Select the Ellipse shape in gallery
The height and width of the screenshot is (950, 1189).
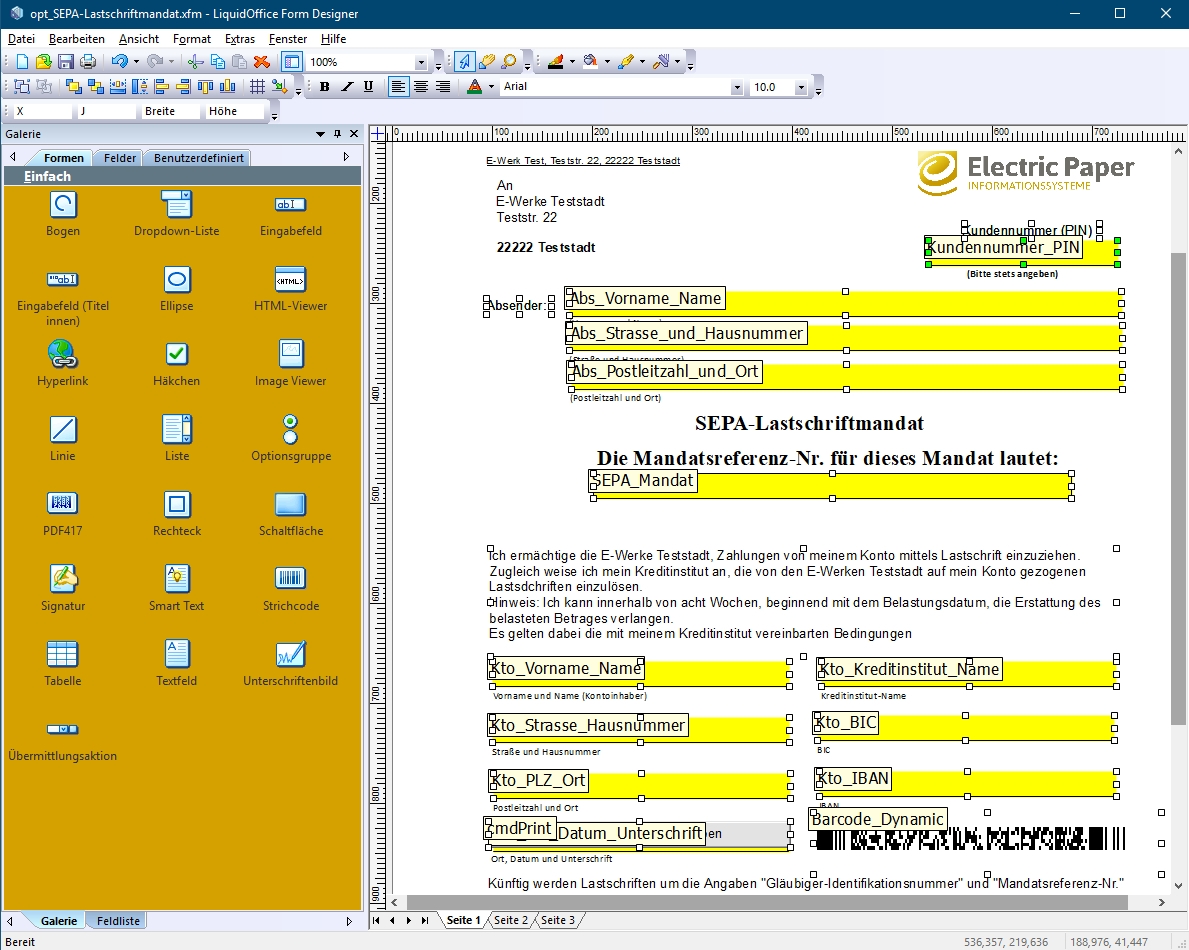click(177, 290)
